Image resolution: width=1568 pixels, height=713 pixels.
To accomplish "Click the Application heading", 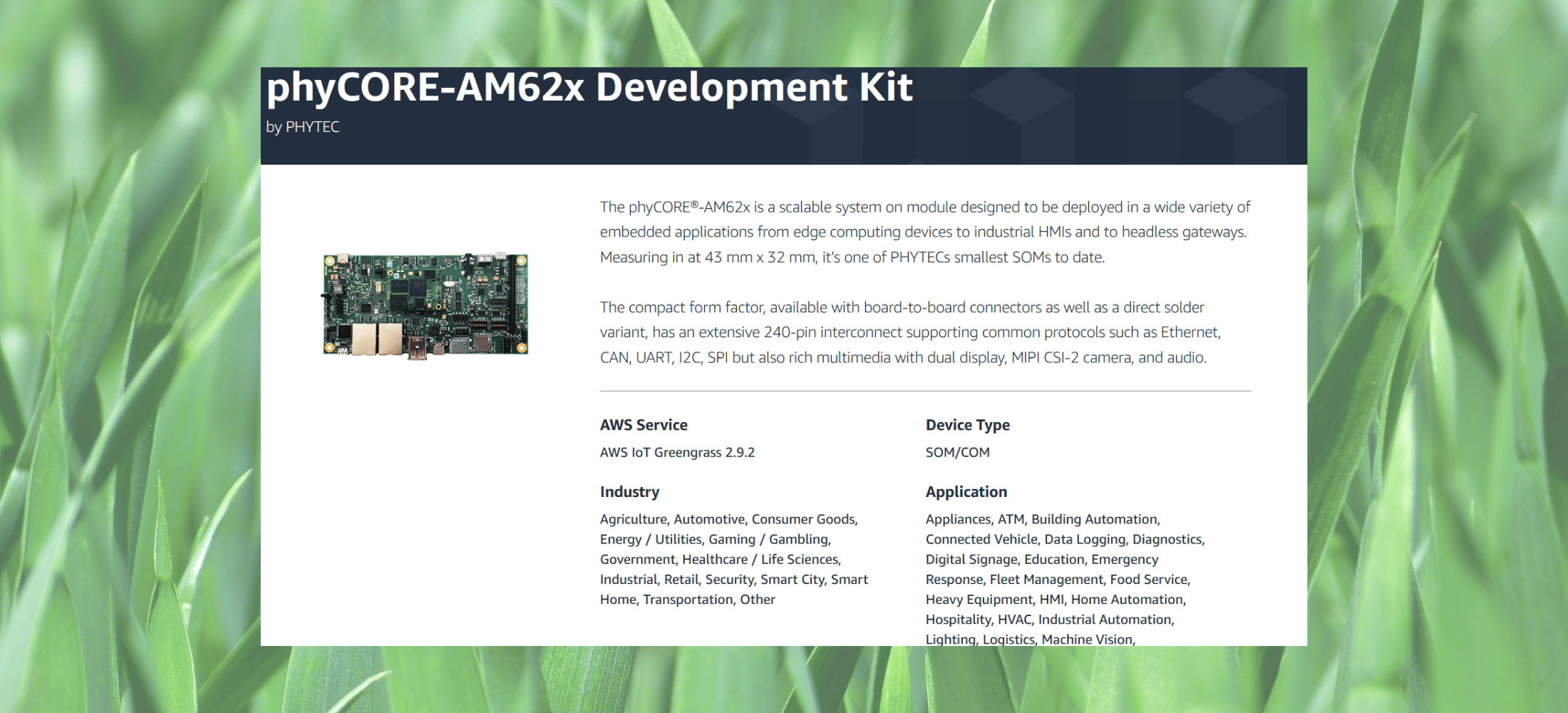I will click(x=966, y=492).
